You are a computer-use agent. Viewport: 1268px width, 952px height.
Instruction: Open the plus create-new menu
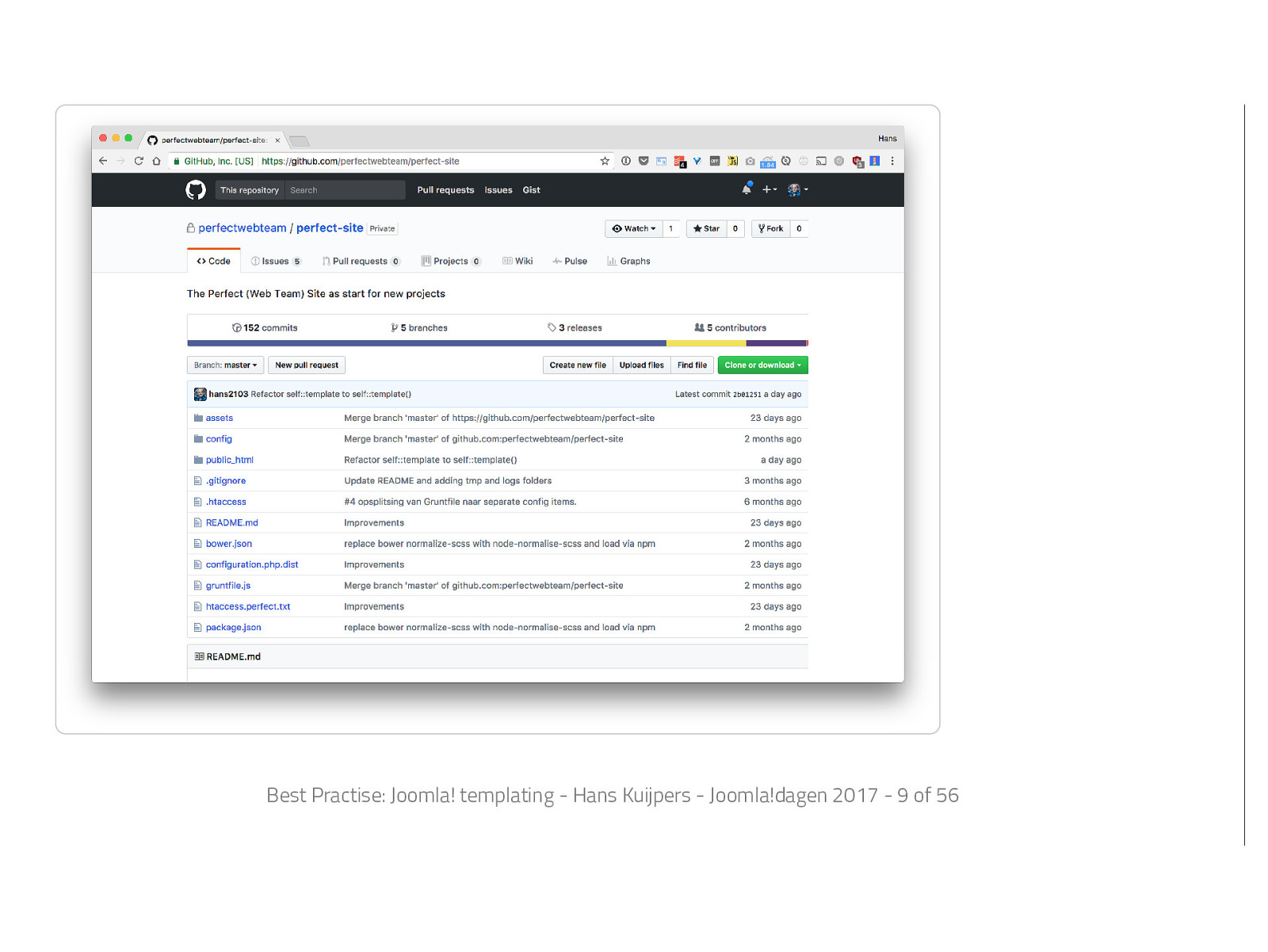tap(770, 189)
